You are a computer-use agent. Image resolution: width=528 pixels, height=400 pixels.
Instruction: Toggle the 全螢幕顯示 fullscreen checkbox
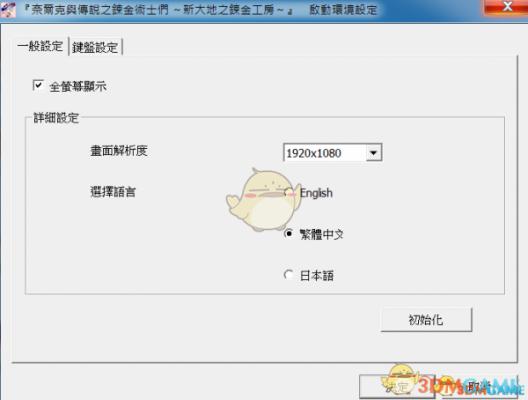[38, 85]
